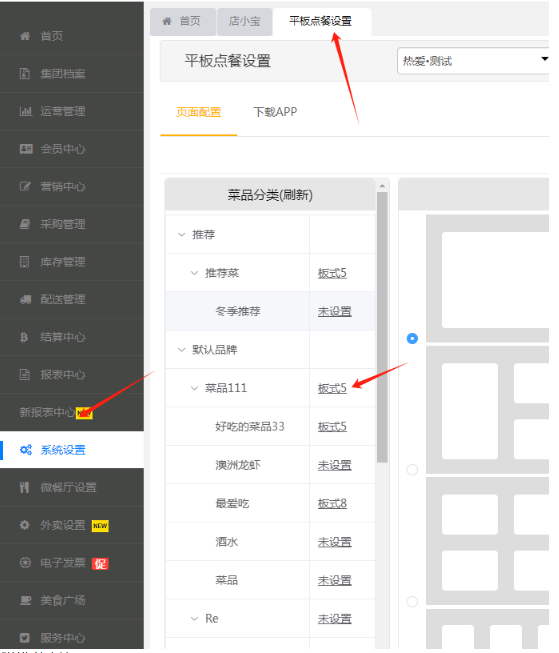Viewport: 559px width, 653px height.
Task: Click the 会员中心 member card icon
Action: (26, 149)
